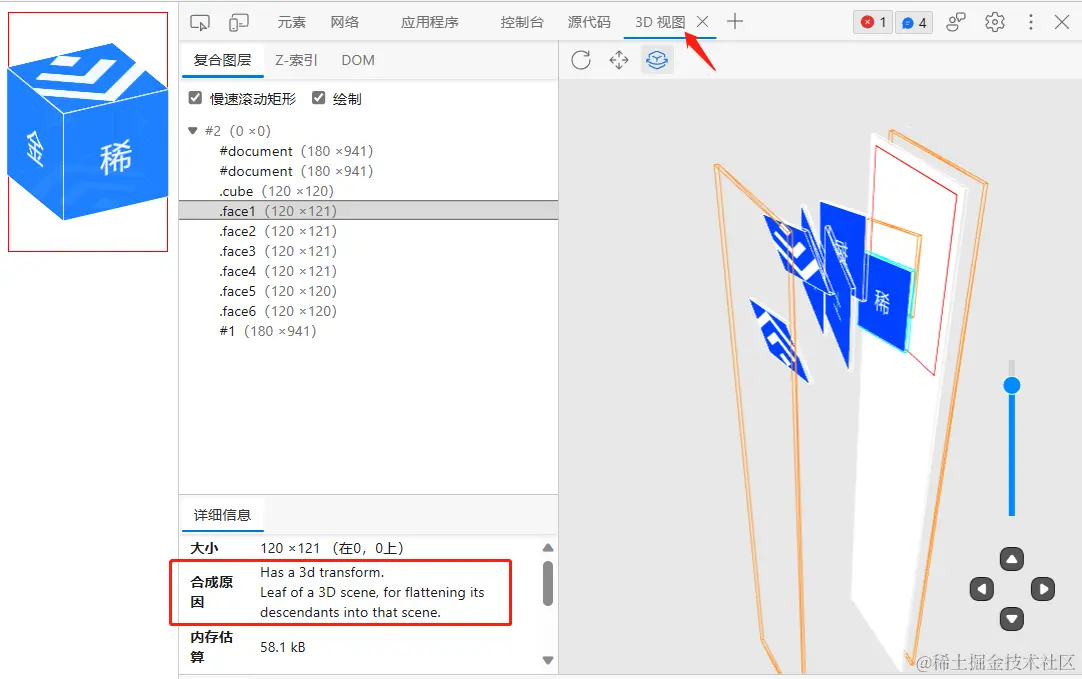Reset the 3D view with refresh icon

[581, 60]
